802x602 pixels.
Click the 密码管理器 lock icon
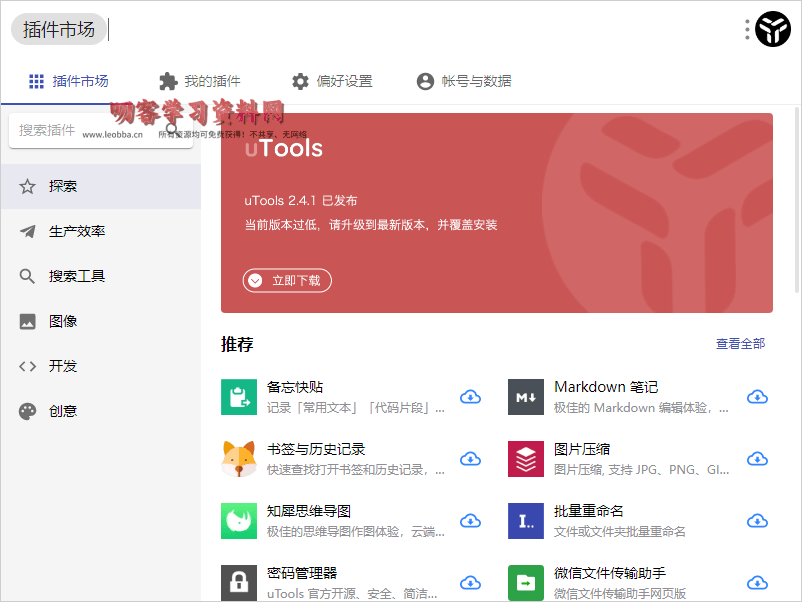pos(239,582)
